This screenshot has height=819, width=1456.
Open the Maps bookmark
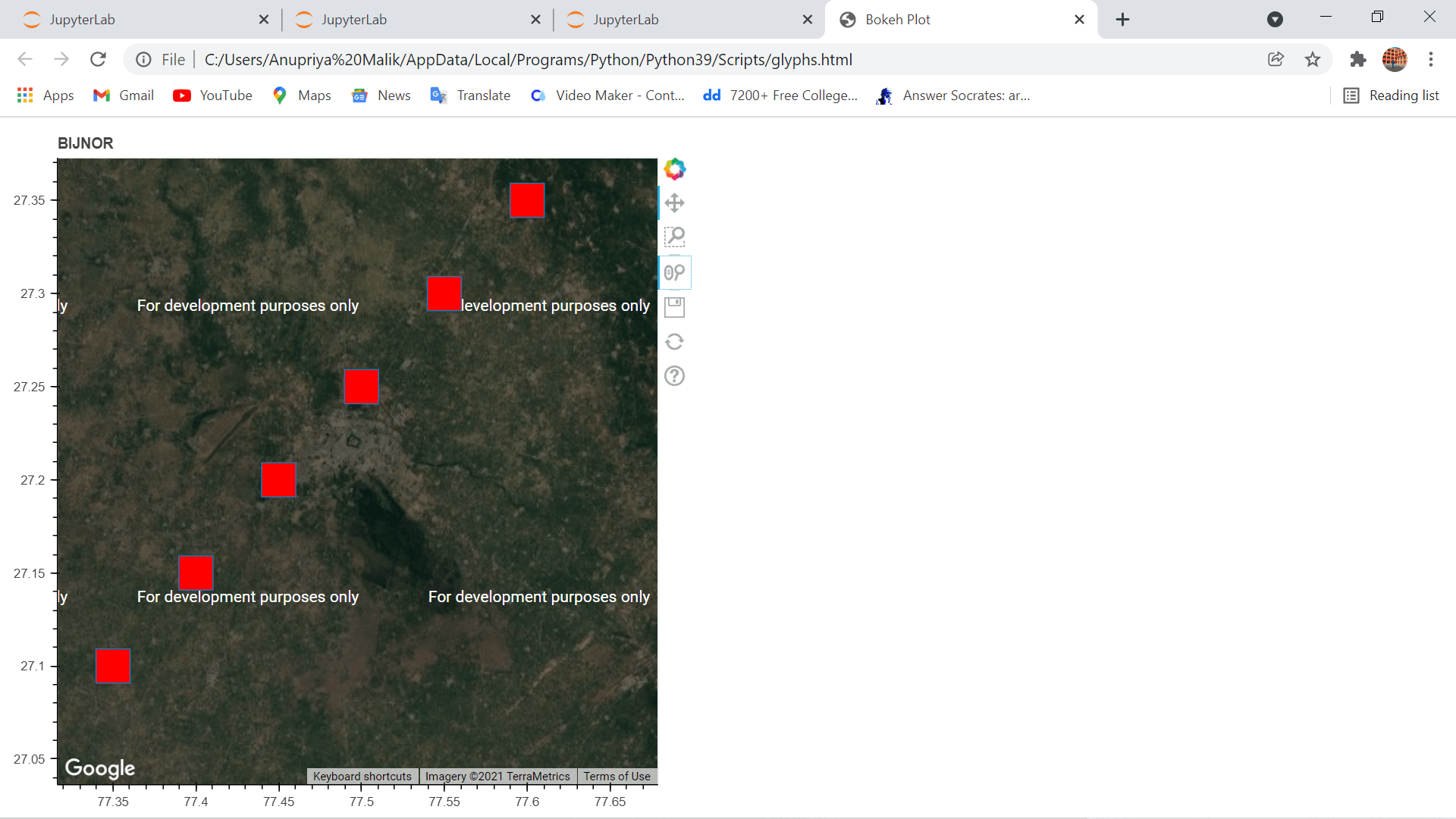(x=302, y=96)
